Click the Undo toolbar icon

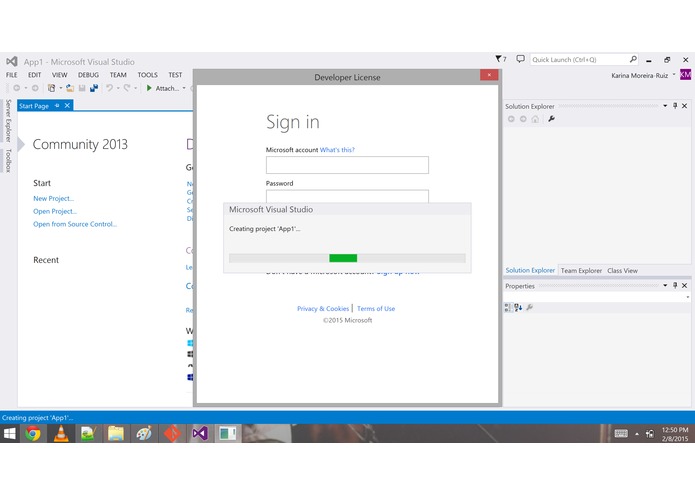click(x=109, y=88)
